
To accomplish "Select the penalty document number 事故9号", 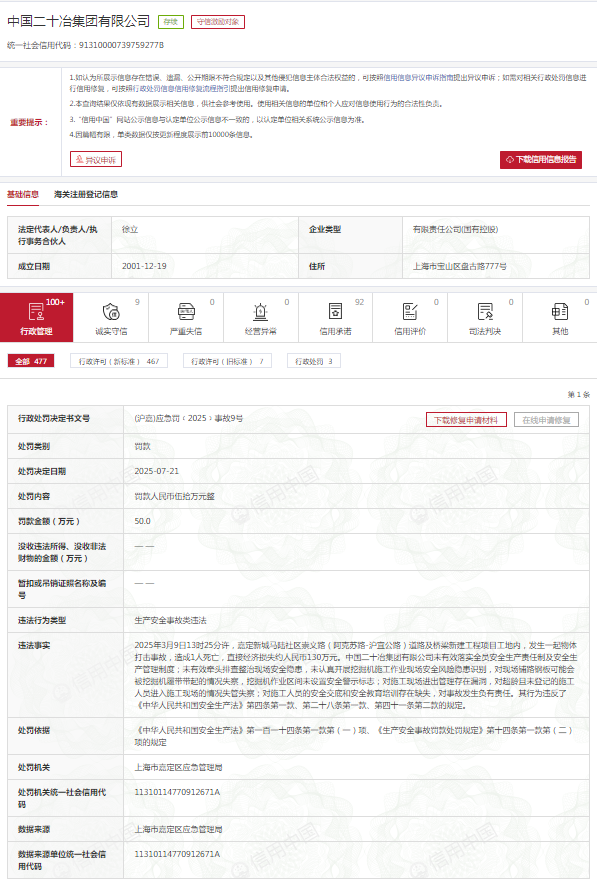I will coord(189,418).
